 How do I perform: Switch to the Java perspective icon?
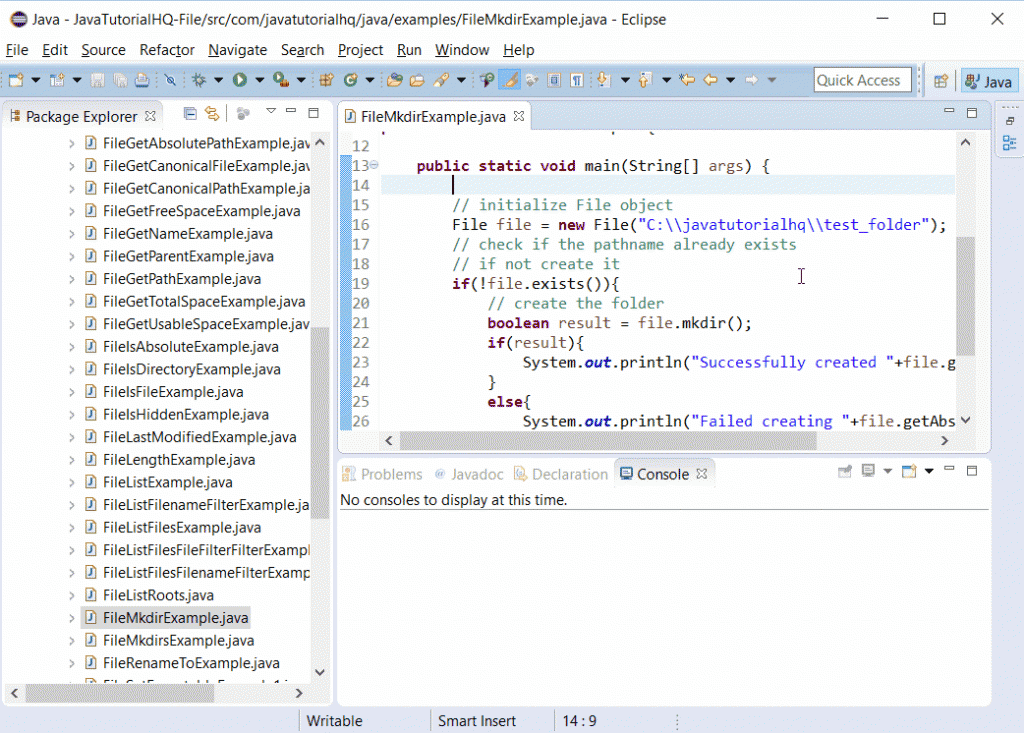point(988,81)
